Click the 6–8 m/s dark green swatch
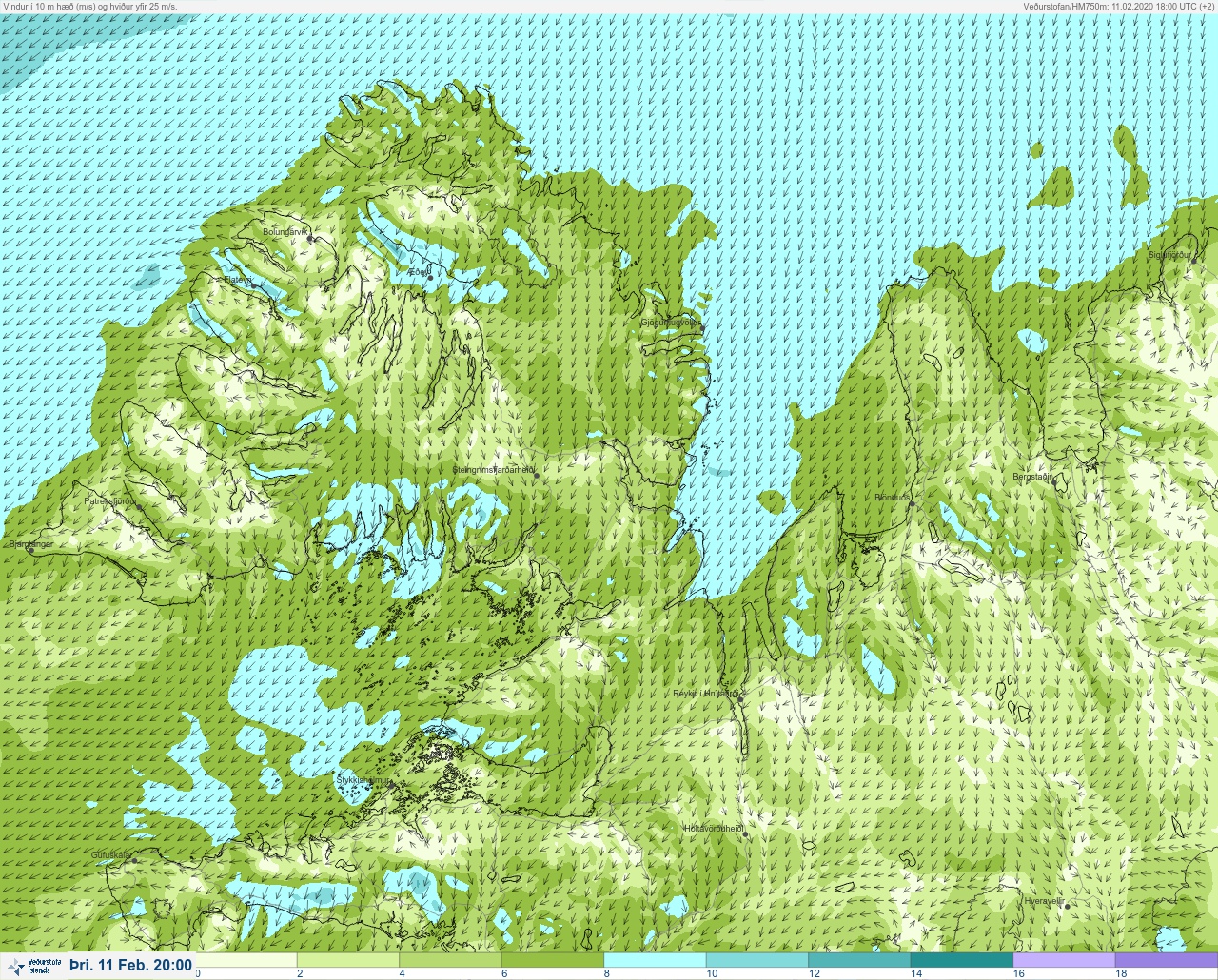Image resolution: width=1218 pixels, height=980 pixels. coord(553,960)
